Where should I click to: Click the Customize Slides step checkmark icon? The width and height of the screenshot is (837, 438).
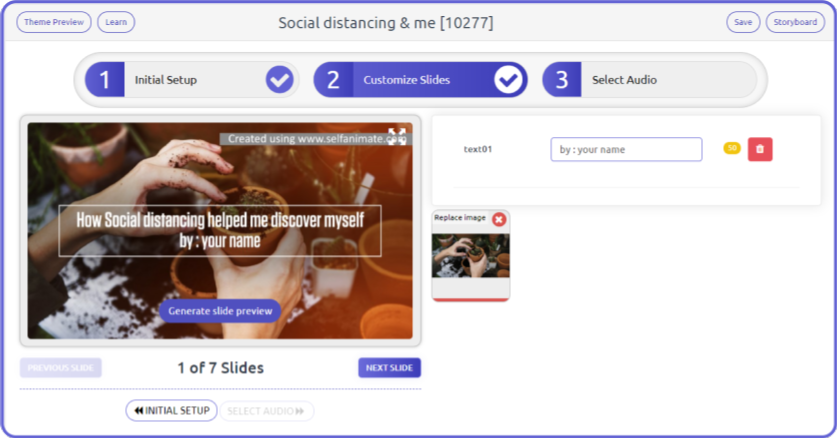click(508, 79)
